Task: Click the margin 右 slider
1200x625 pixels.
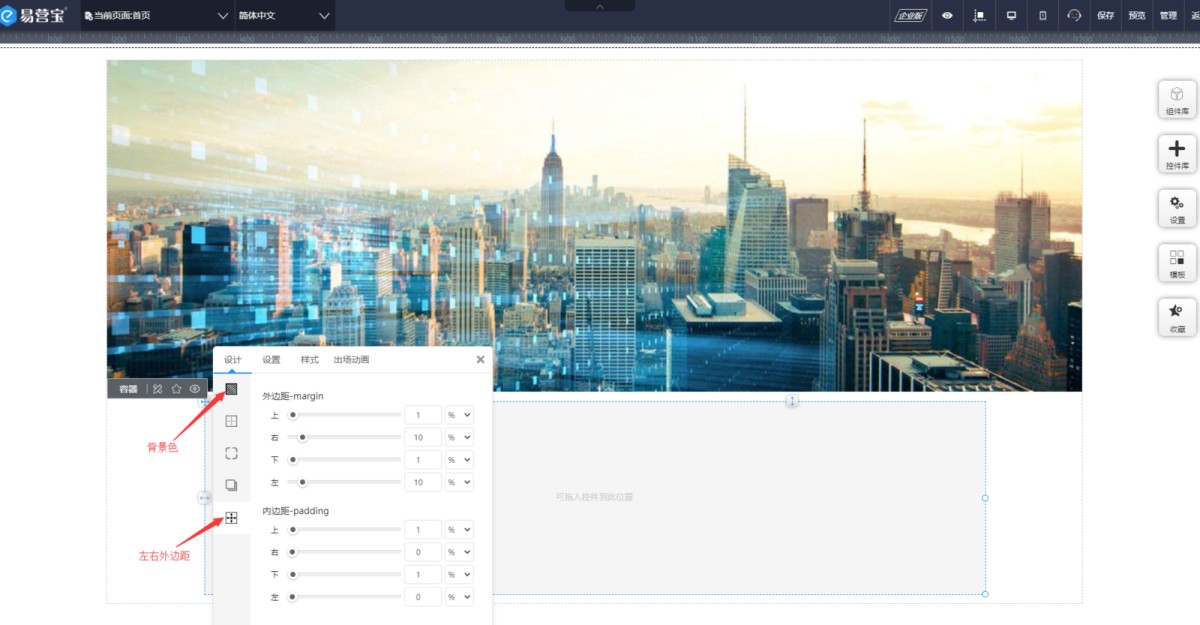Action: (344, 437)
